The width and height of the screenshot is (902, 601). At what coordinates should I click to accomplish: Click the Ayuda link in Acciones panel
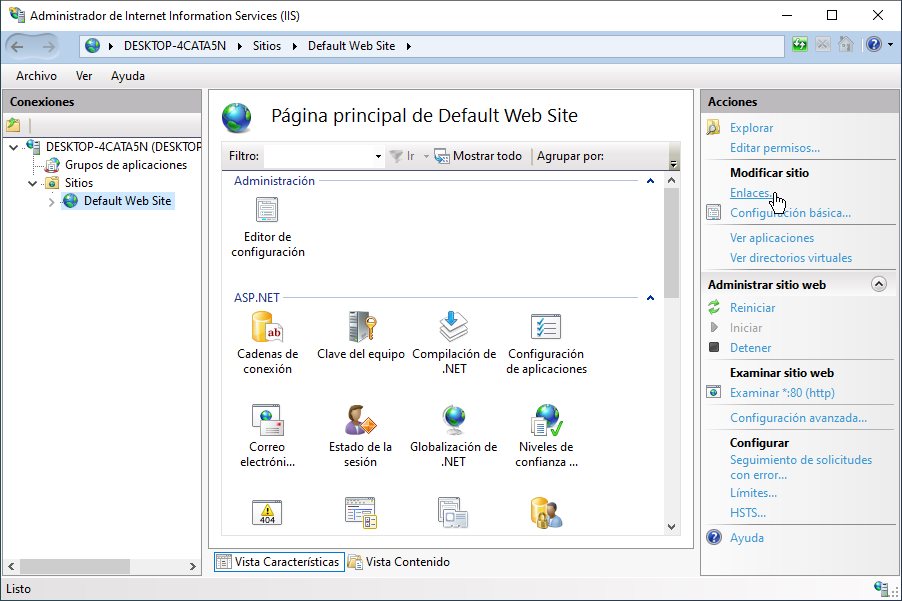pos(747,538)
